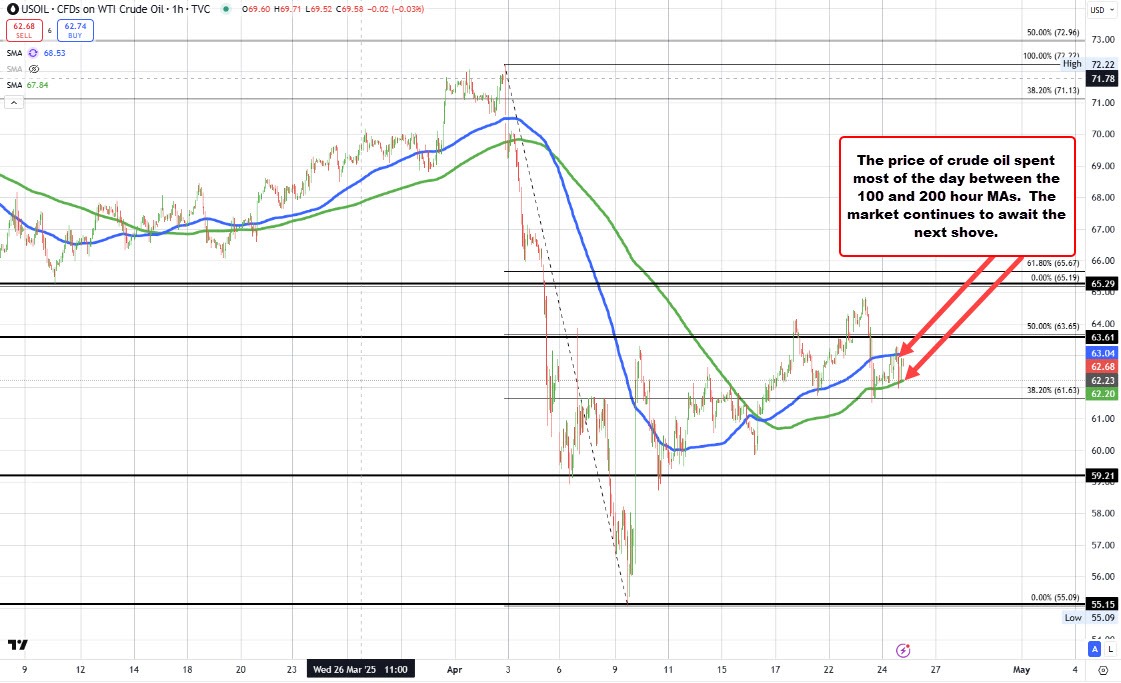Viewport: 1121px width, 683px height.
Task: Click the 68.00 price scale tick
Action: pyautogui.click(x=1105, y=197)
